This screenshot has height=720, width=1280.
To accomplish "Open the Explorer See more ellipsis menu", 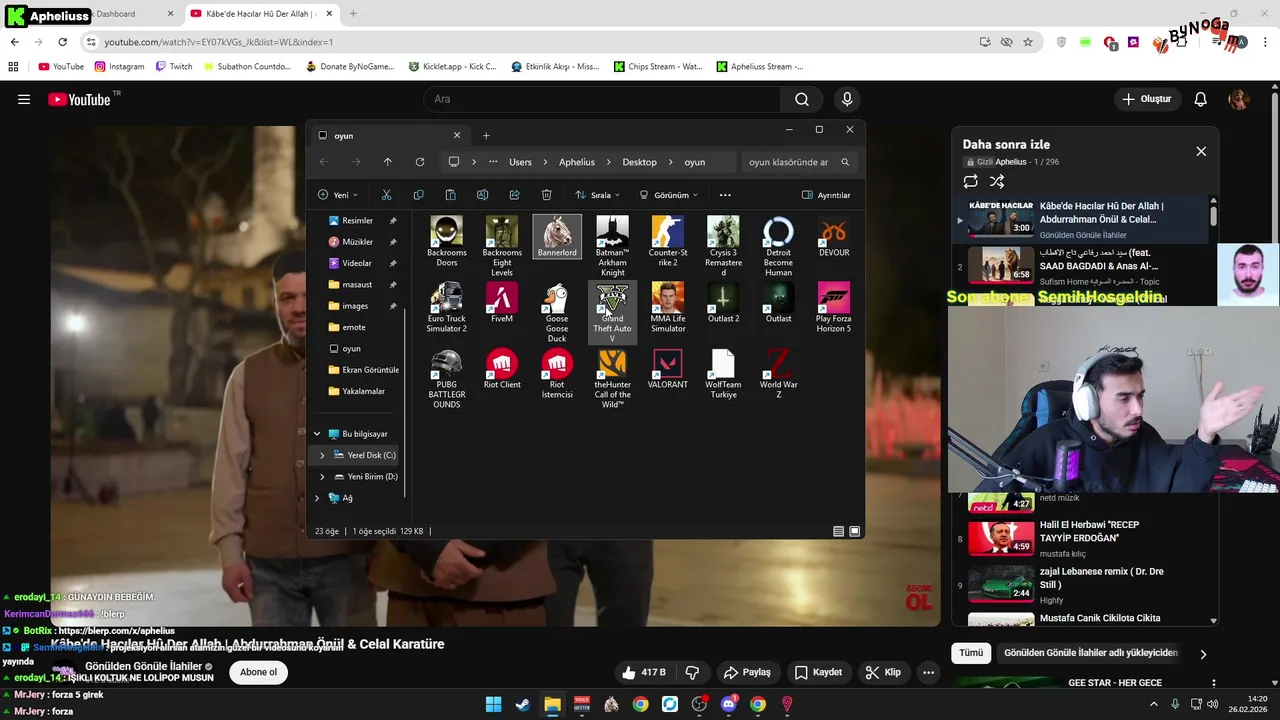I will tap(725, 195).
